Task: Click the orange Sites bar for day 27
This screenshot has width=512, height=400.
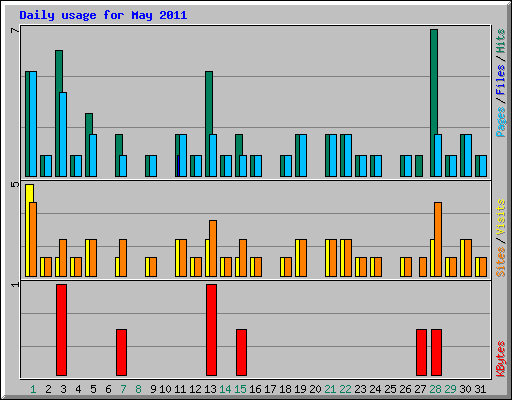Action: coord(423,267)
